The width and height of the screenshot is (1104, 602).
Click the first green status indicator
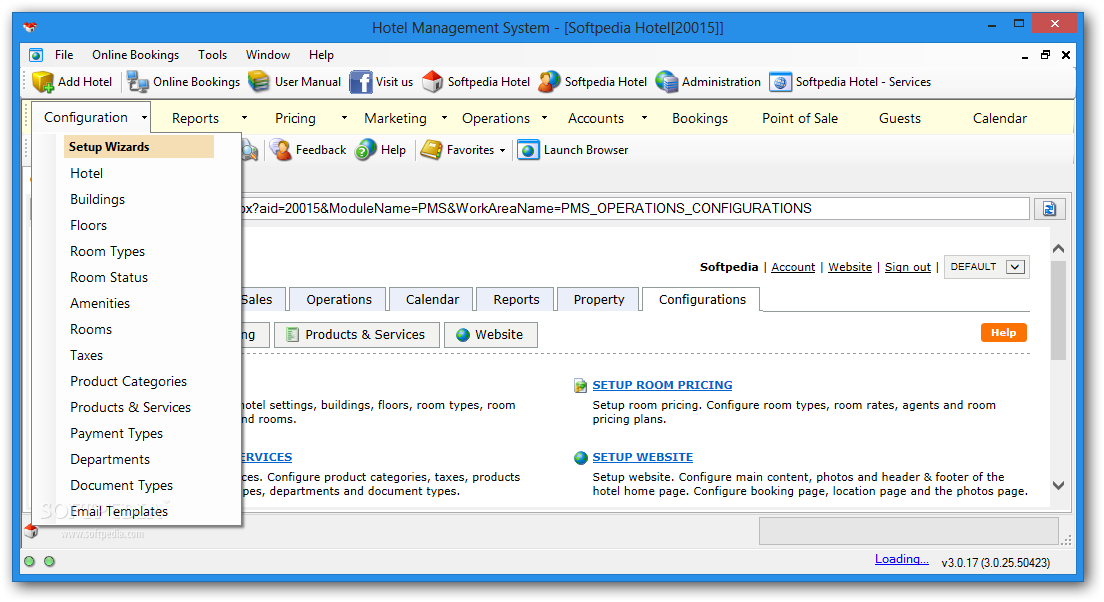(30, 561)
